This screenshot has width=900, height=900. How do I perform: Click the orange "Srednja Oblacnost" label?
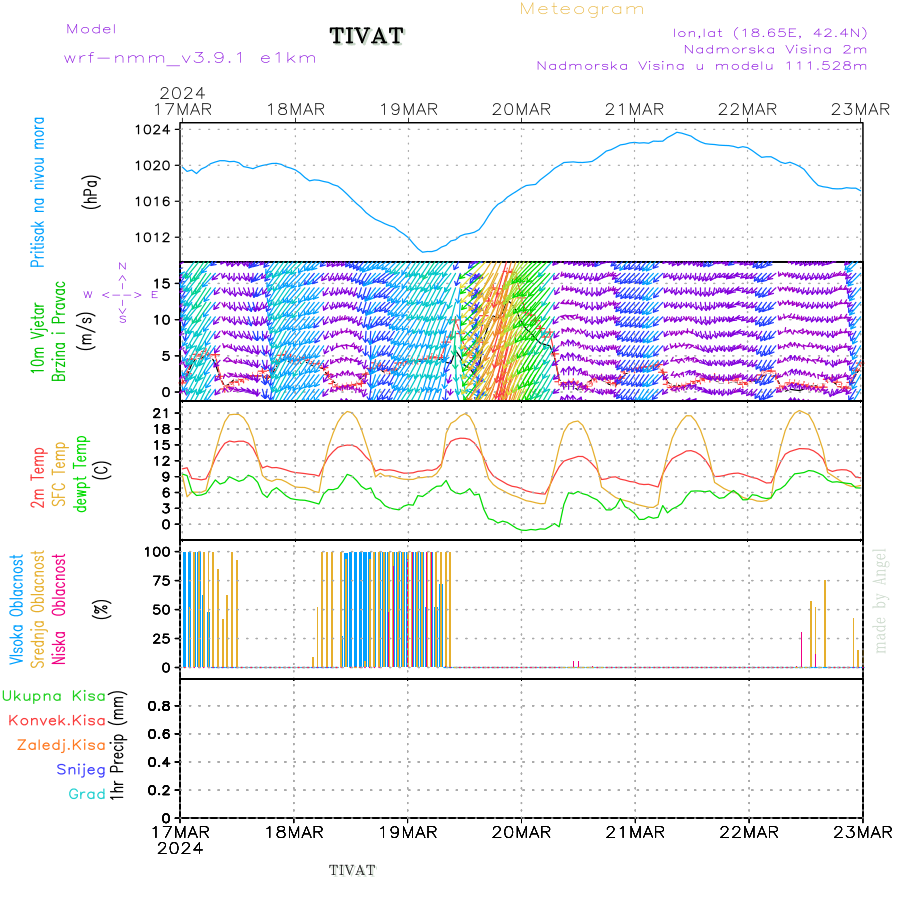pos(37,610)
